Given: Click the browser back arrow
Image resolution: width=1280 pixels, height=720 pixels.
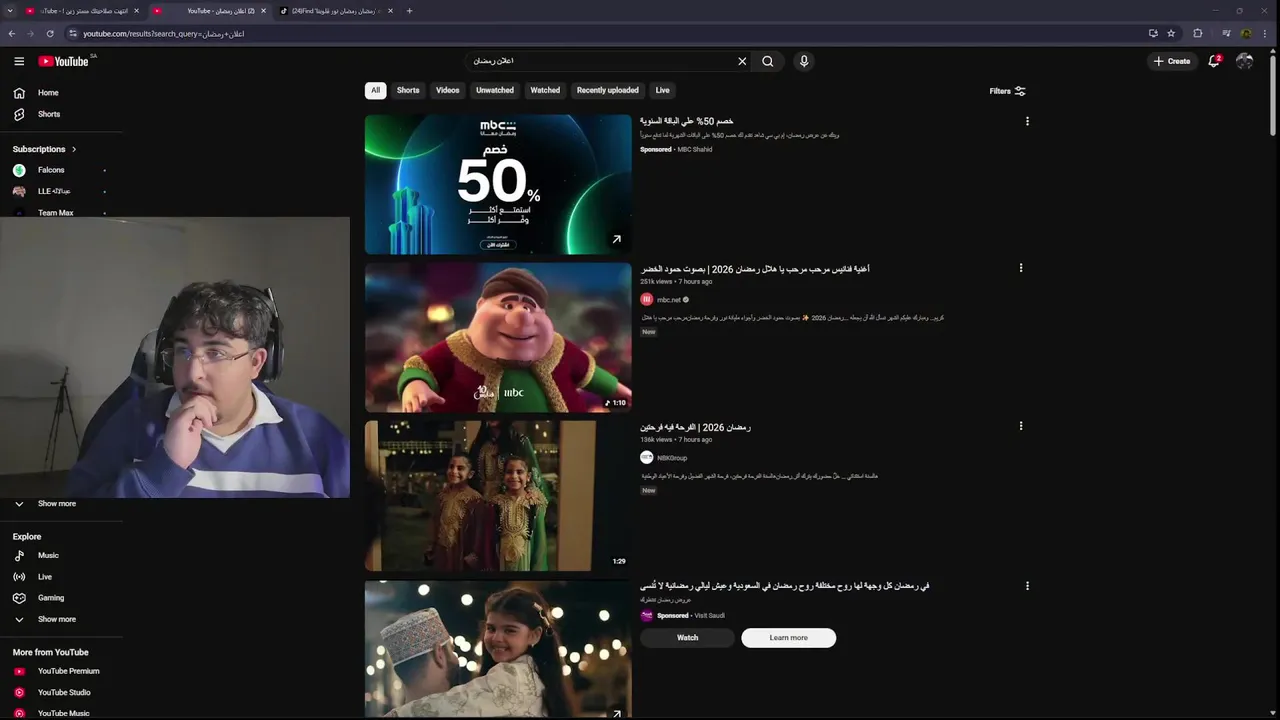Looking at the screenshot, I should [x=12, y=33].
